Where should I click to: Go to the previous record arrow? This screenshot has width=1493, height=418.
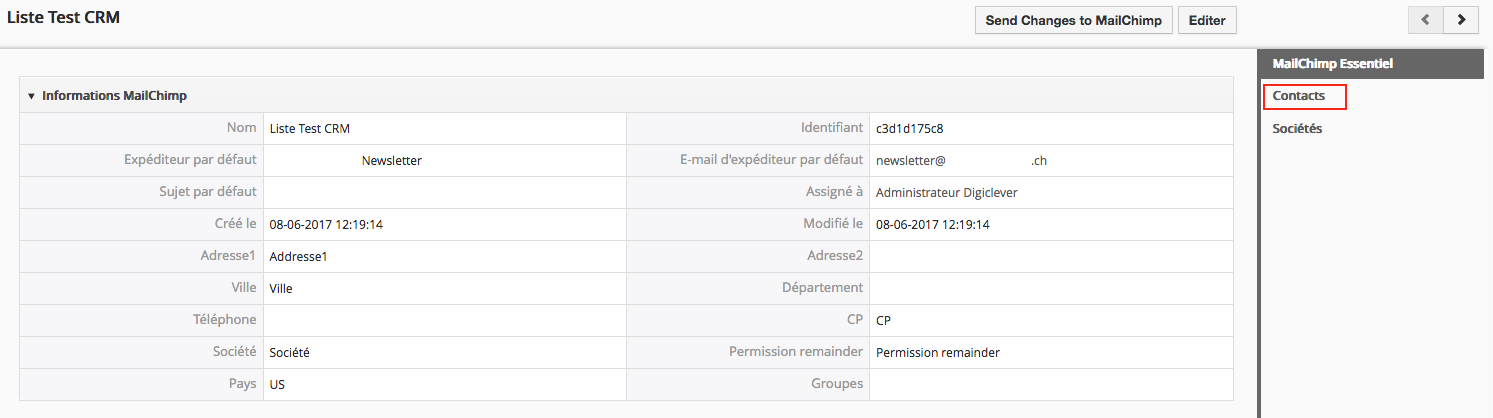1425,20
